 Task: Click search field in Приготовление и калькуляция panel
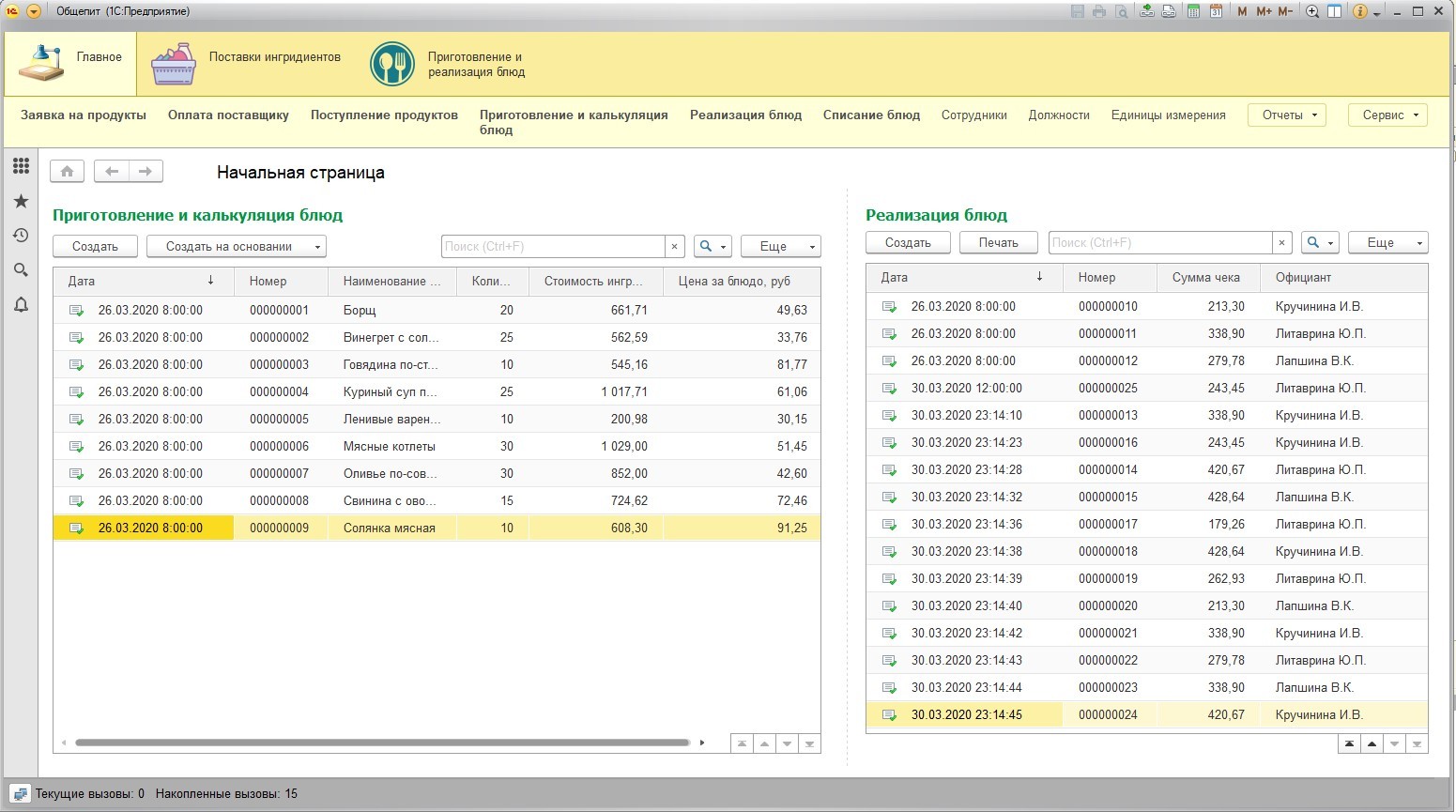point(553,247)
